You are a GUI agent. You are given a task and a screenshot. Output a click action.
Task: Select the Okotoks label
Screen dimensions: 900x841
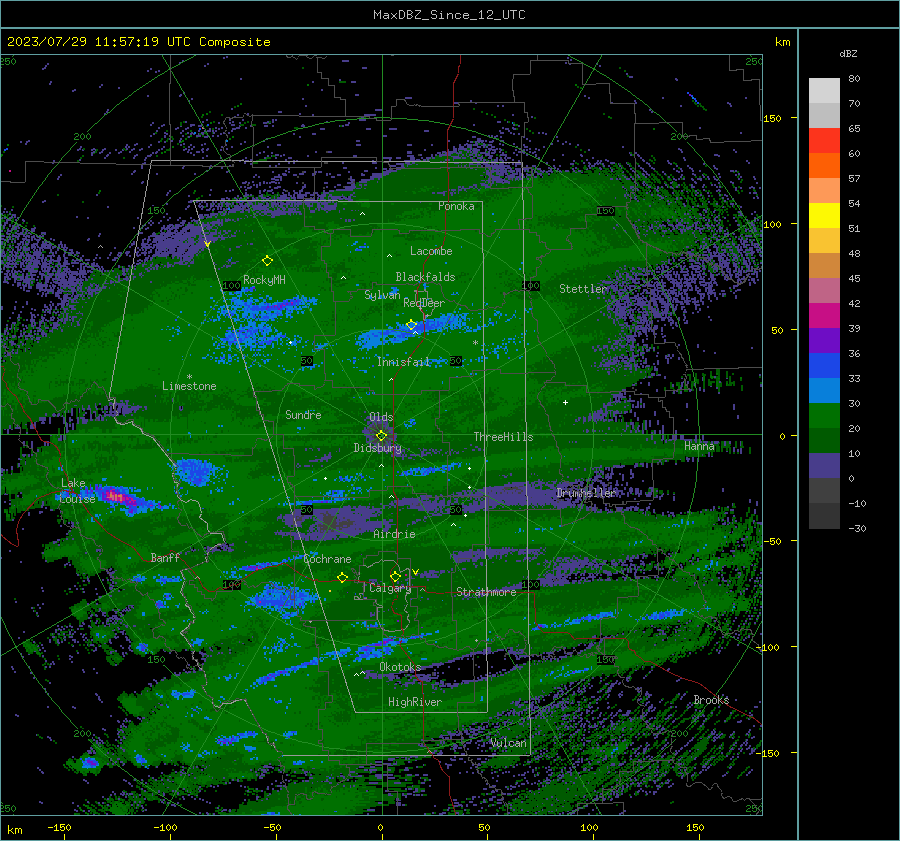click(400, 667)
